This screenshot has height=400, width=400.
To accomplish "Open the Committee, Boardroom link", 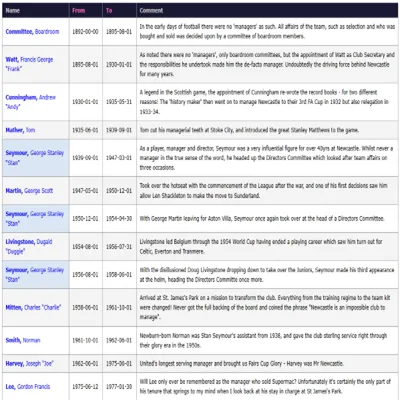I will click(x=32, y=32).
